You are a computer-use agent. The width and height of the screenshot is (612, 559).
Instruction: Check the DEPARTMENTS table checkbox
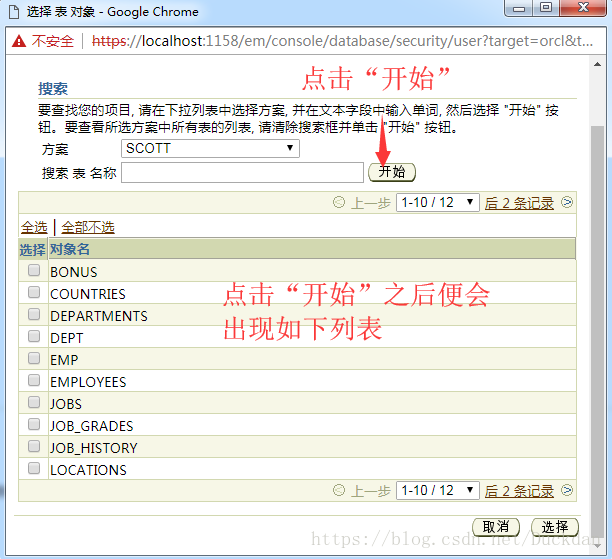[34, 314]
